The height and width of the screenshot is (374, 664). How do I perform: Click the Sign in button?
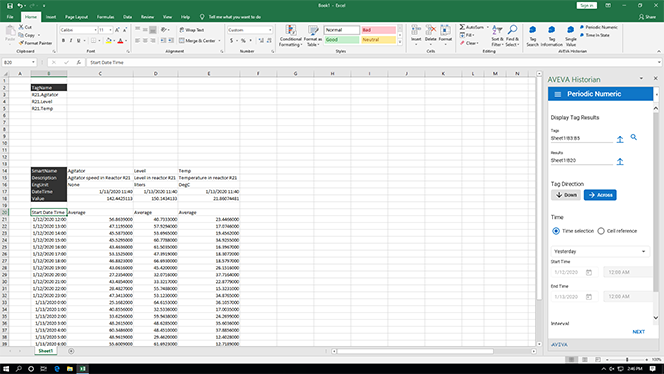[x=587, y=6]
